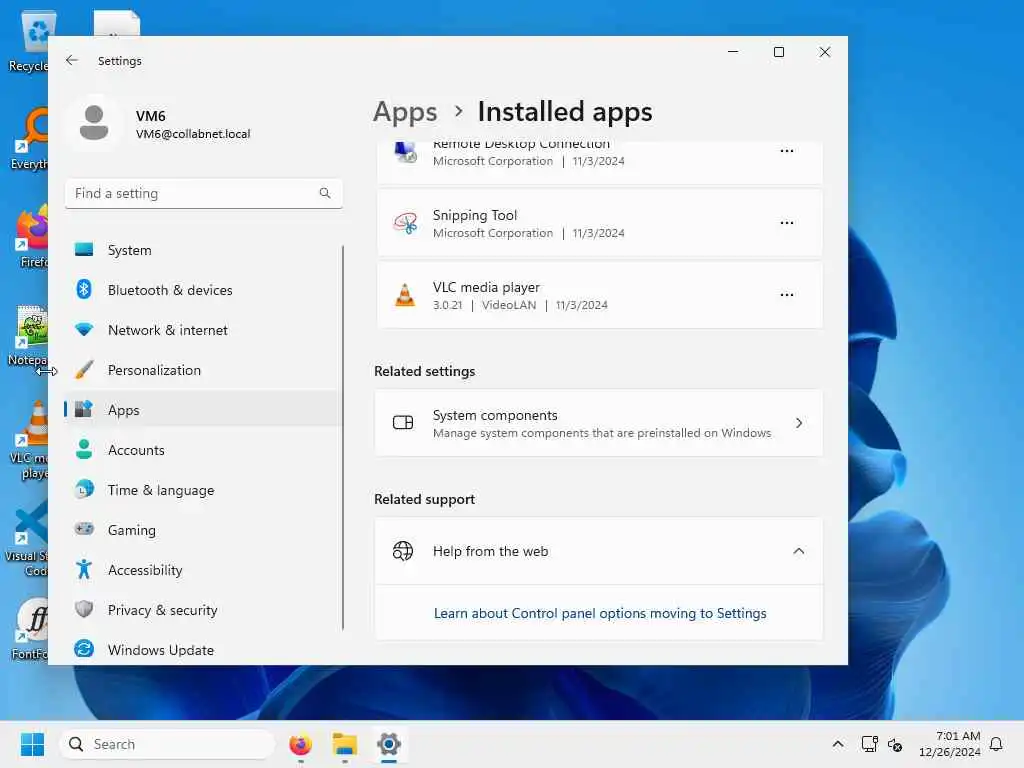Image resolution: width=1024 pixels, height=768 pixels.
Task: Click the Snipping Tool app icon
Action: [406, 223]
